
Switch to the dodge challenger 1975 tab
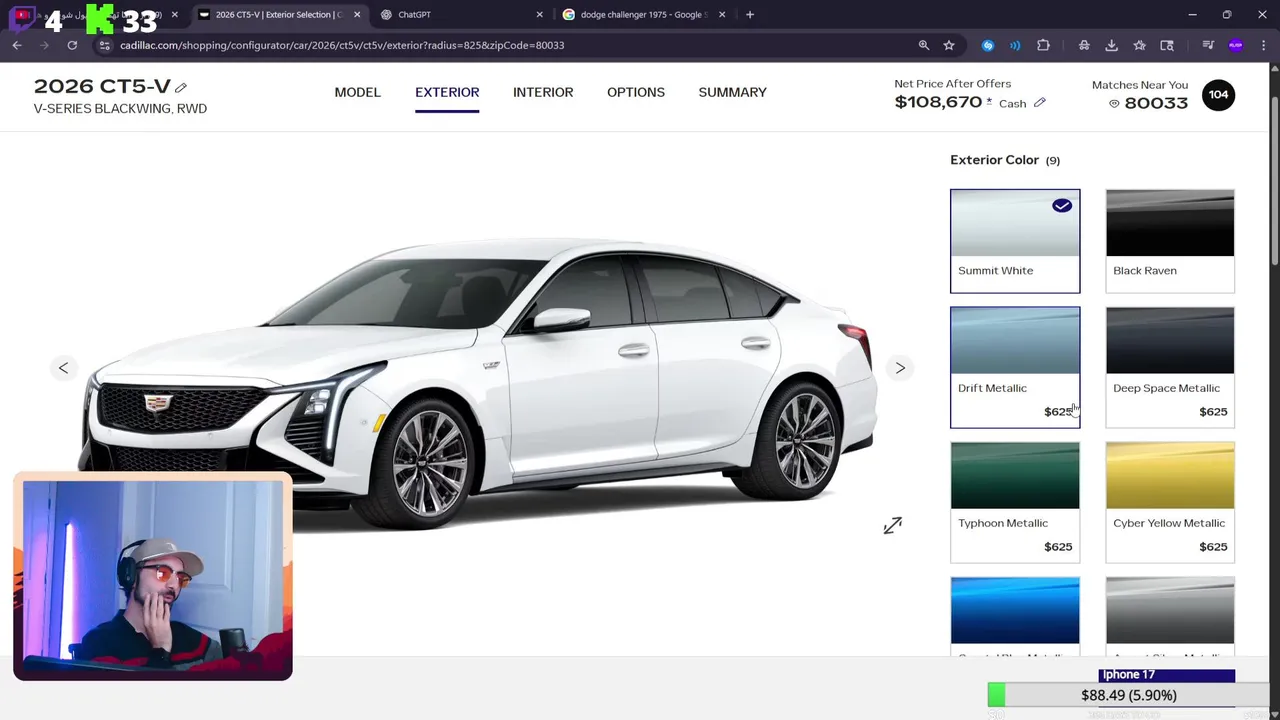coord(642,14)
